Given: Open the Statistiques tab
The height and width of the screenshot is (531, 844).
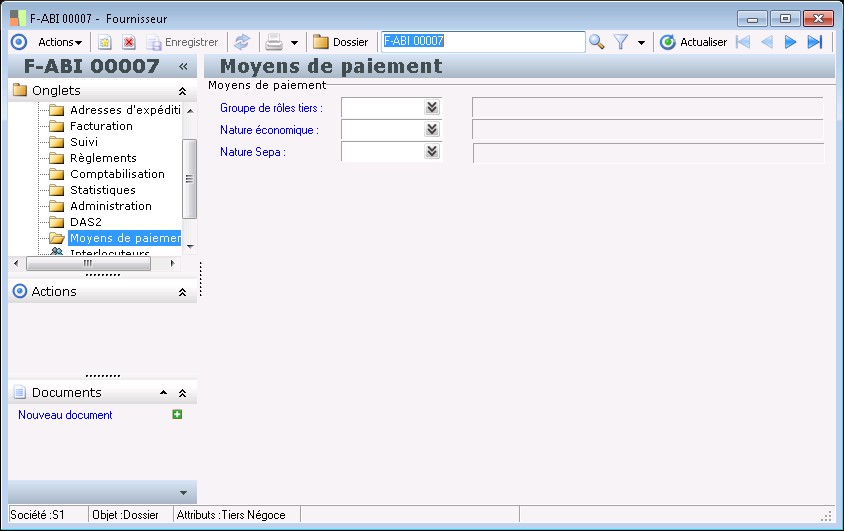Looking at the screenshot, I should pos(103,190).
